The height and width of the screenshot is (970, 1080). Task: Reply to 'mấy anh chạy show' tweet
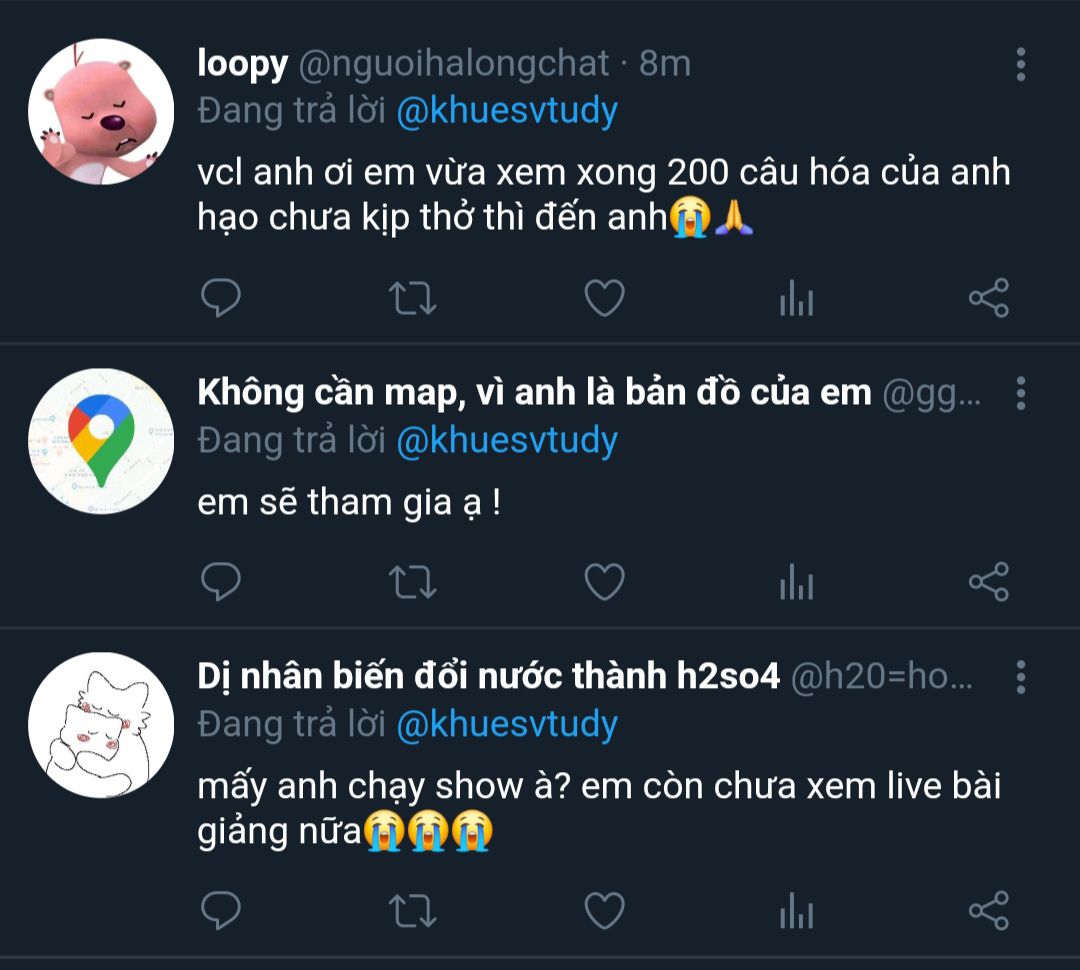(220, 910)
